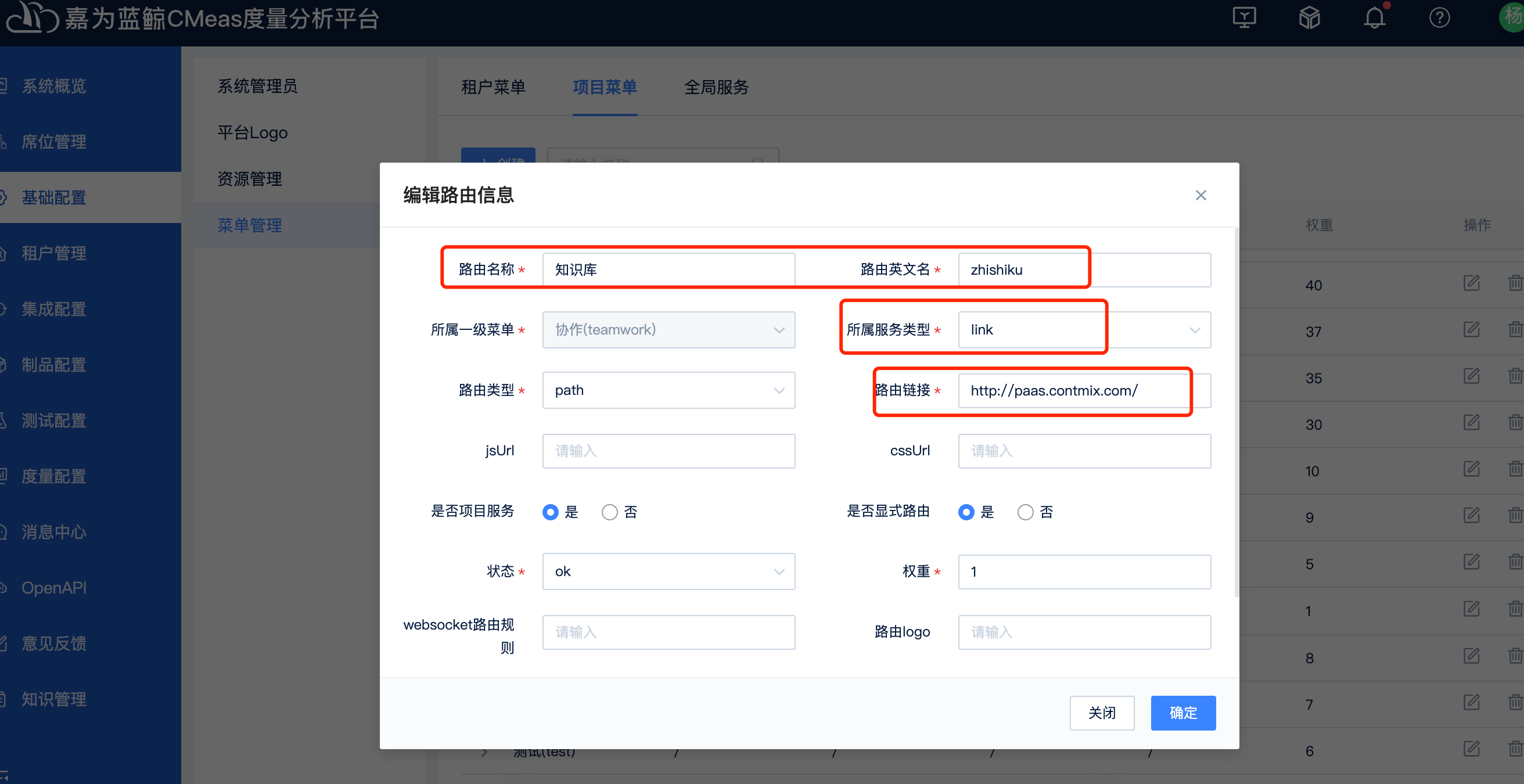The image size is (1524, 784).
Task: Click the 权重 input field
Action: pyautogui.click(x=1084, y=571)
